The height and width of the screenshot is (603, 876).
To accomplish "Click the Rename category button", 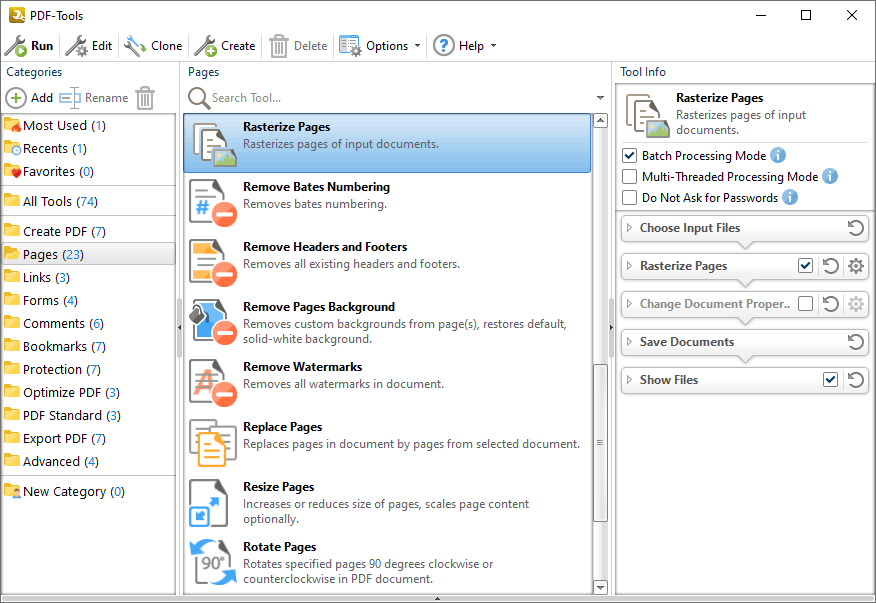I will tap(94, 98).
